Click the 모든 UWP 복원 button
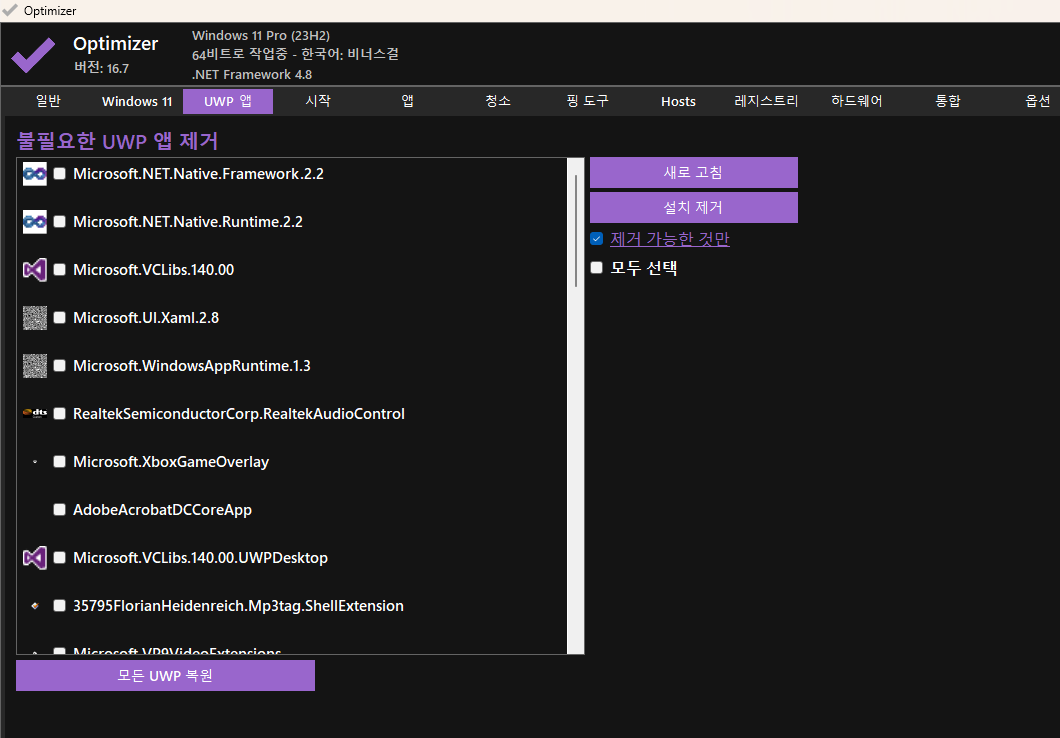 pos(165,676)
